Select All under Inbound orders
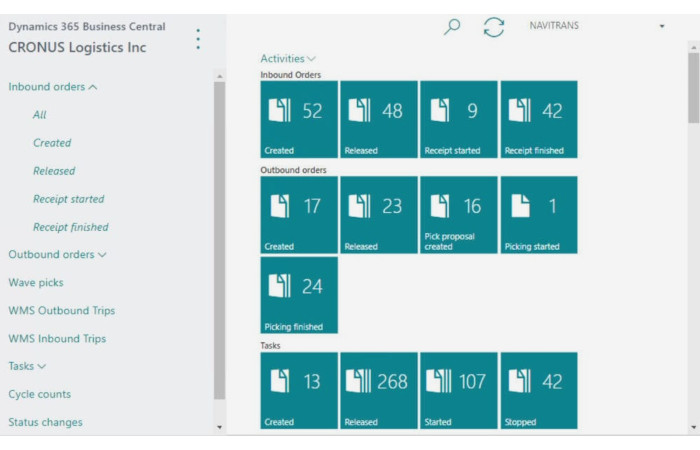This screenshot has height=450, width=700. 39,115
